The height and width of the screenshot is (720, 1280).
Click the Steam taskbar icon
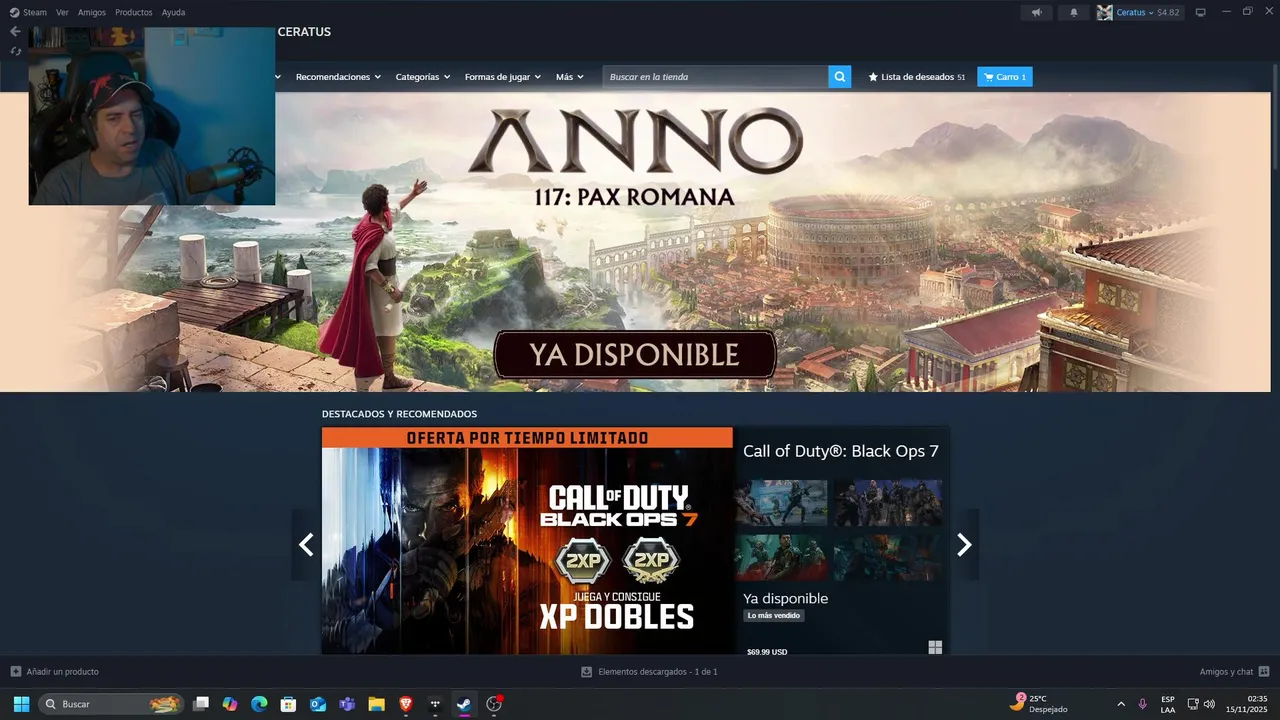(464, 704)
